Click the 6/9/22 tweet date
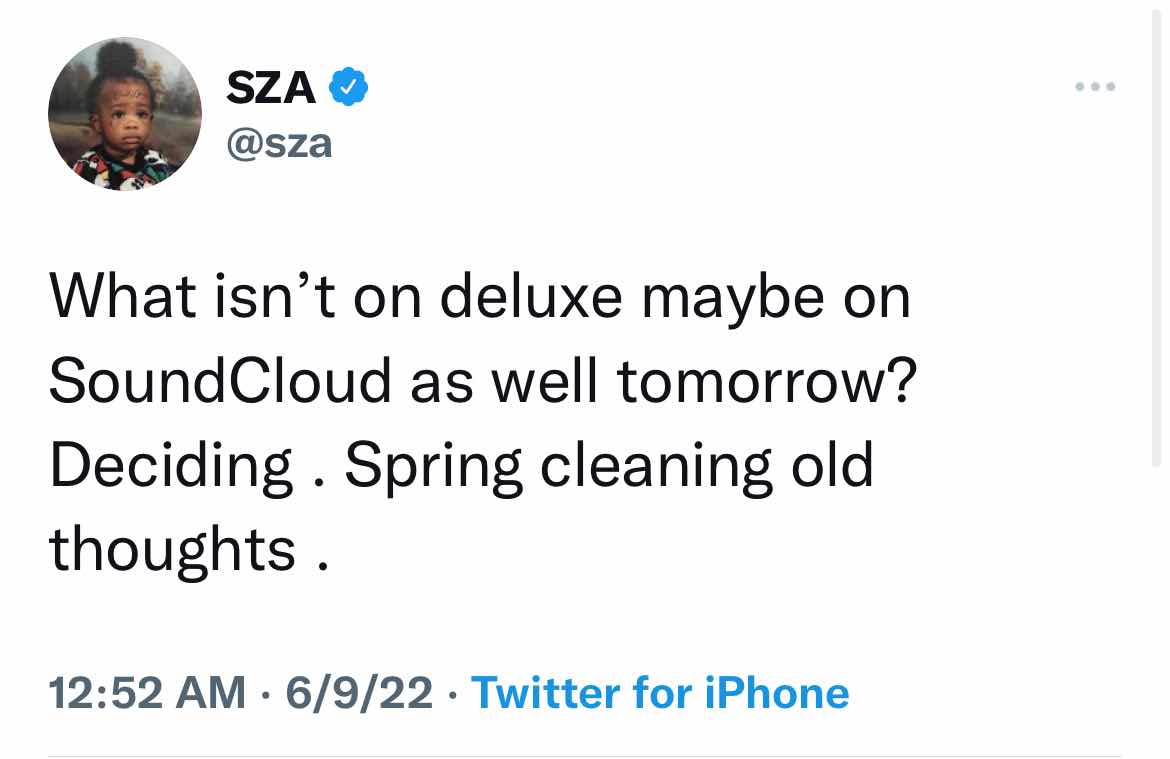This screenshot has width=1170, height=759. 359,692
